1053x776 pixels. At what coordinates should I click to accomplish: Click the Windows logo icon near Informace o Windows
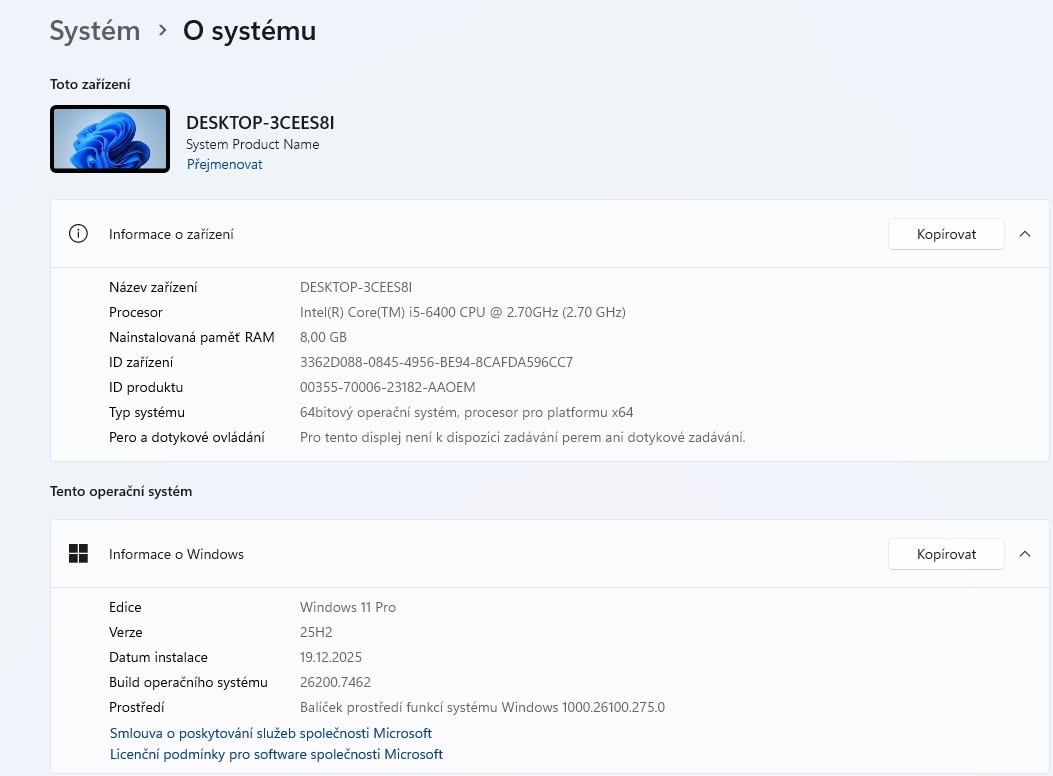point(78,553)
